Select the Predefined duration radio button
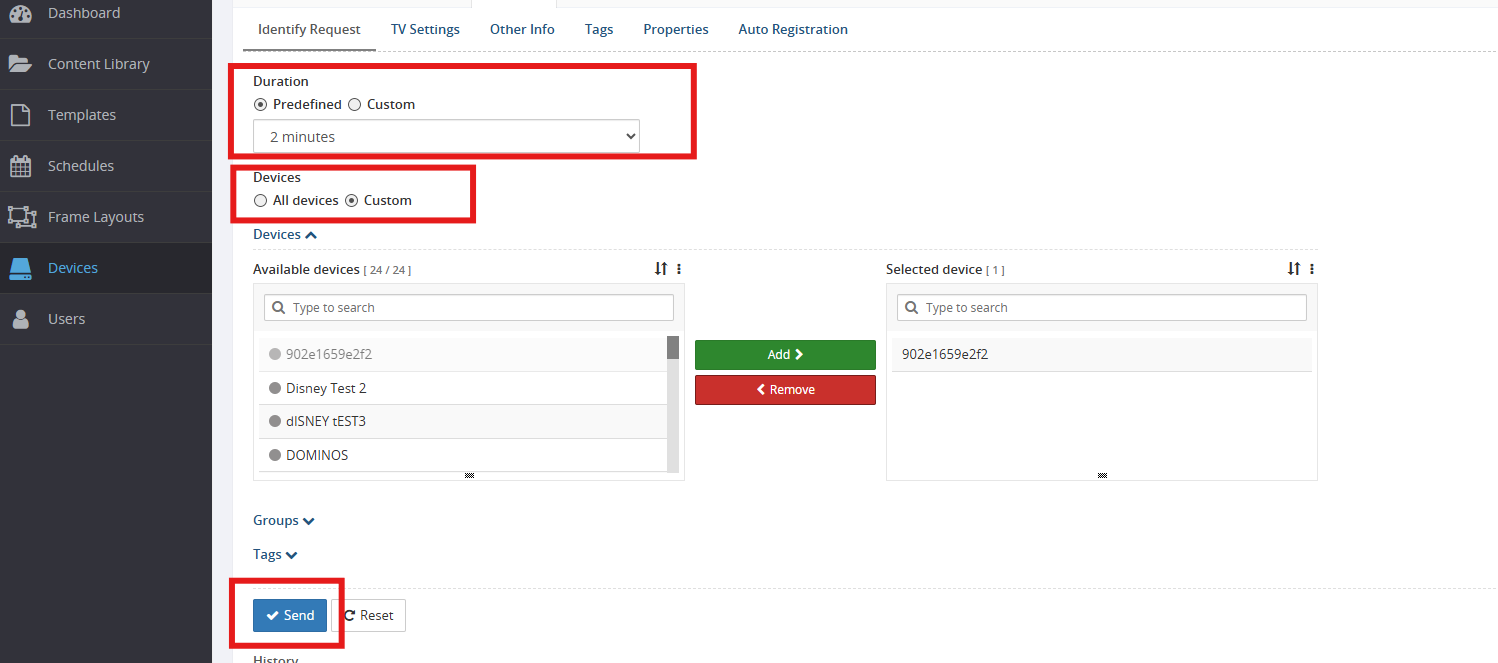This screenshot has width=1498, height=663. click(261, 105)
